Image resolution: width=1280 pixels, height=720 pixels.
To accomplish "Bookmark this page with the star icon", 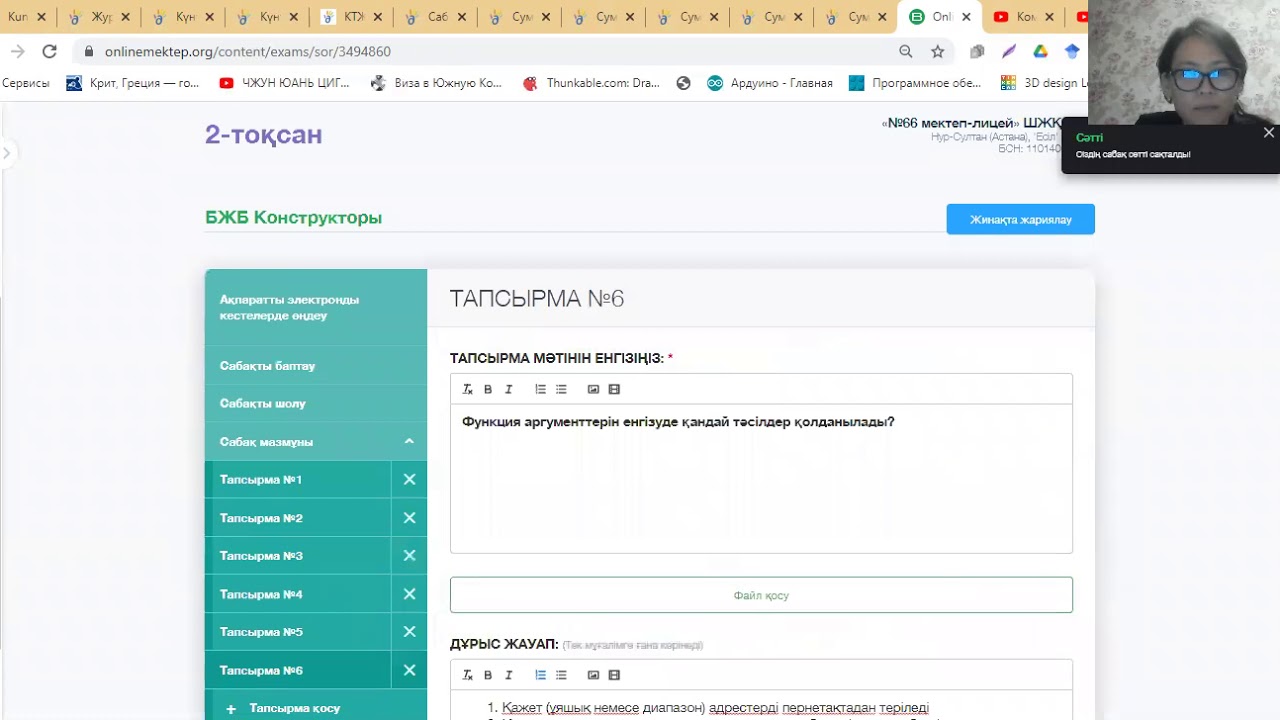I will (x=937, y=51).
